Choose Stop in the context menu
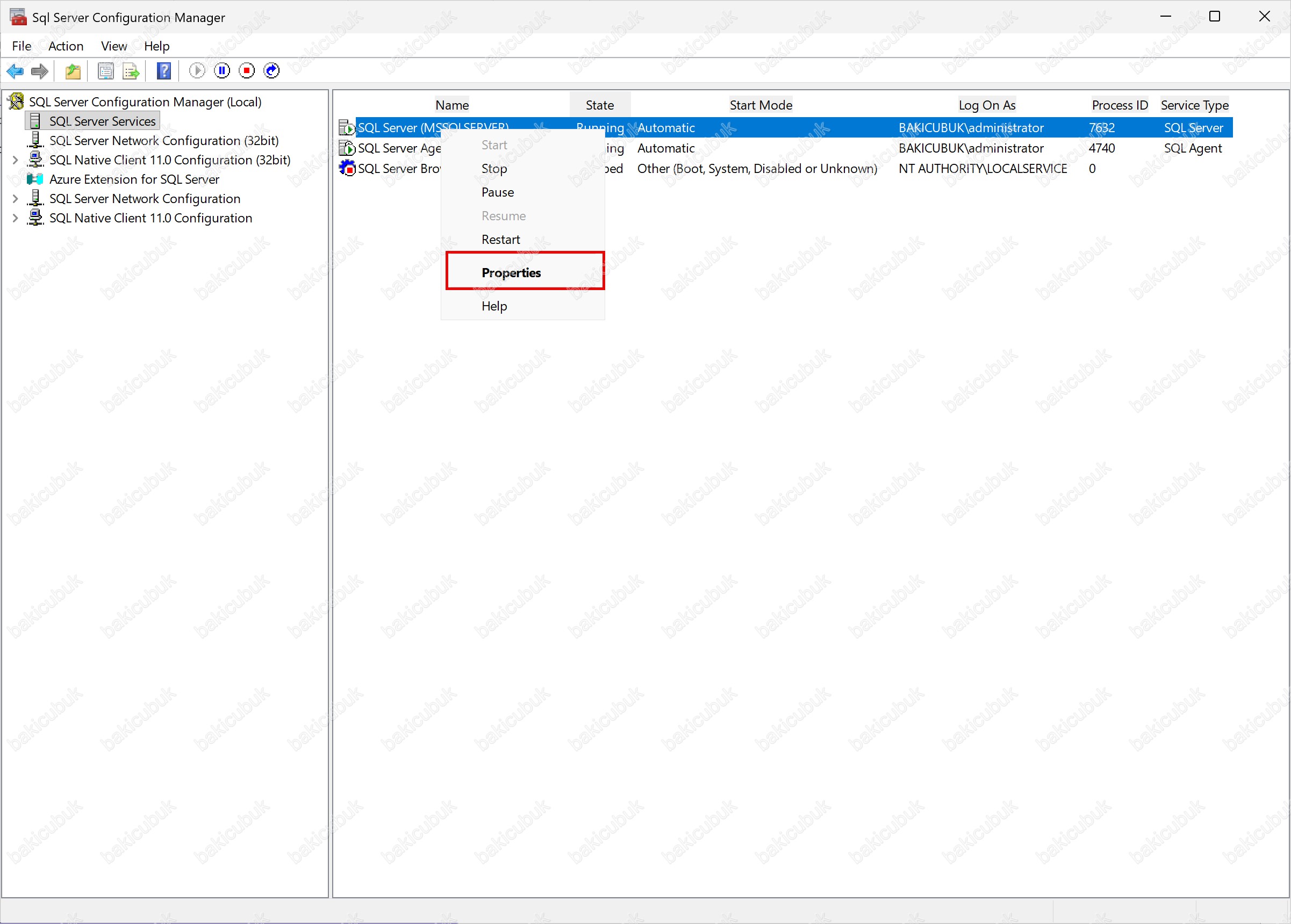This screenshot has height=924, width=1291. [493, 169]
